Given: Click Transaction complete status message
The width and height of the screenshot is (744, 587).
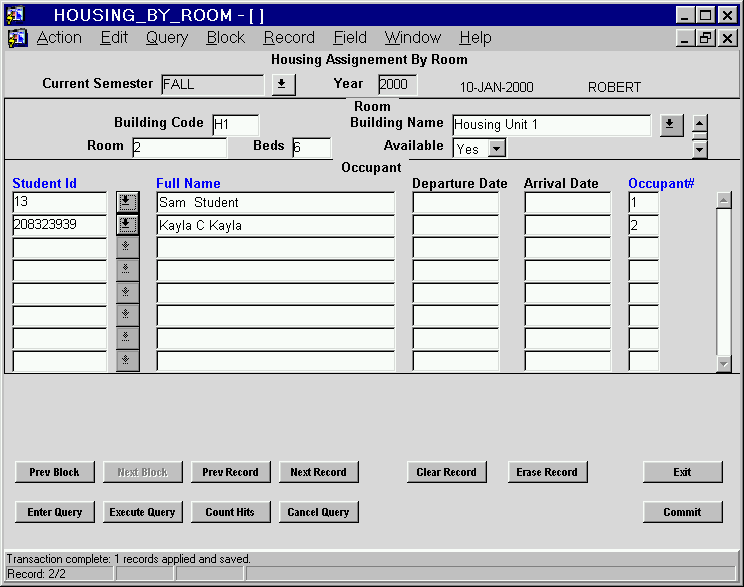Looking at the screenshot, I should 129,559.
